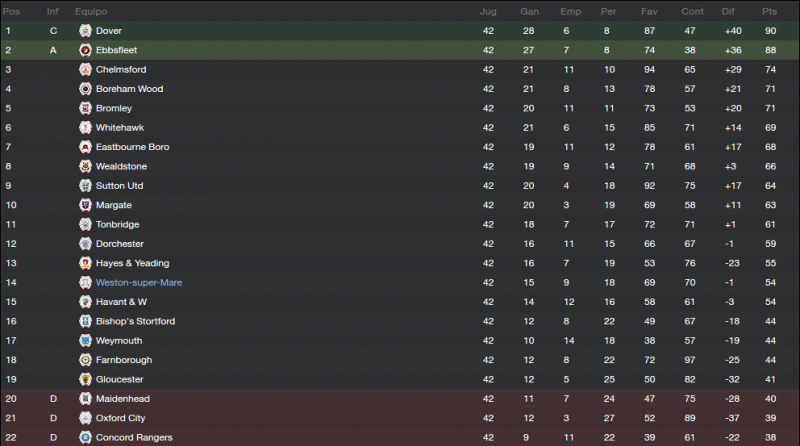Viewport: 800px width, 446px height.
Task: Select the Oxford City table row
Action: pos(400,418)
